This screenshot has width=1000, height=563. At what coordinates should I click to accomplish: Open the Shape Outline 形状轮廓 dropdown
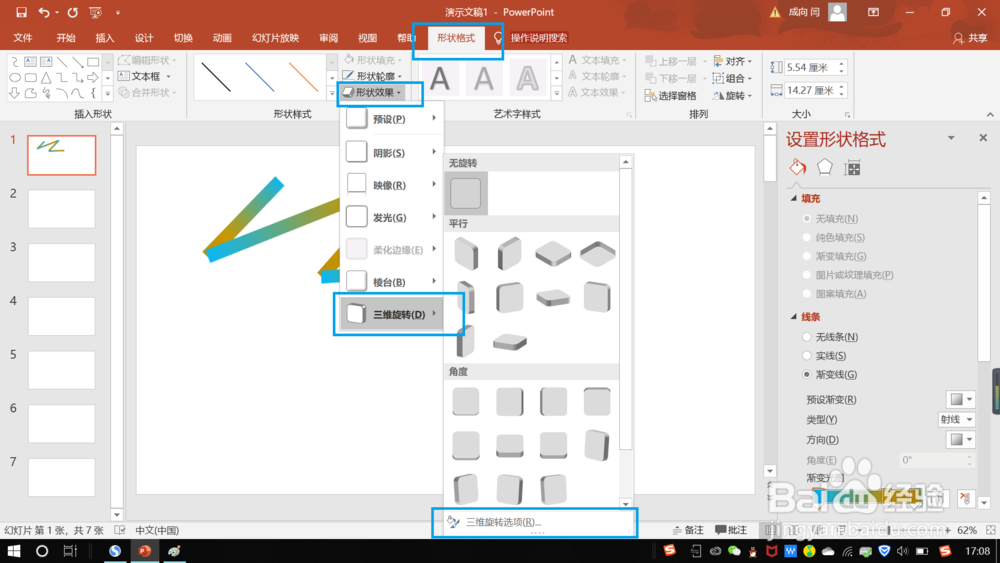point(372,76)
